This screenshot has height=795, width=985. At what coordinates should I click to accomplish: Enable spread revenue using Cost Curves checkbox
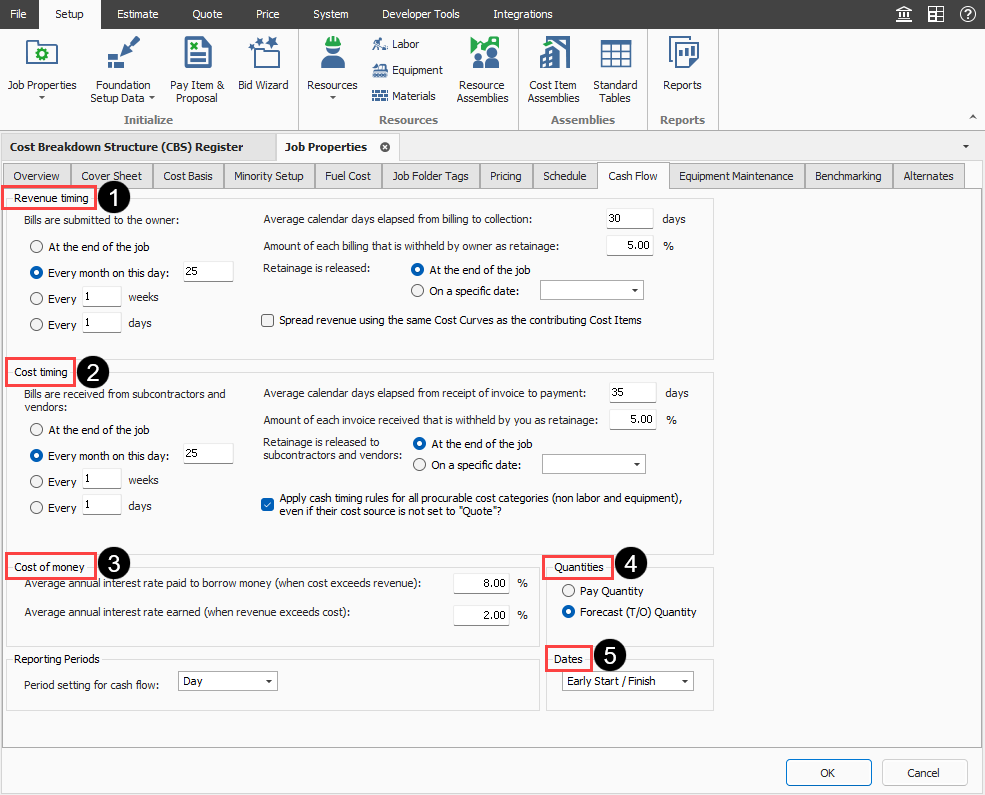[268, 320]
